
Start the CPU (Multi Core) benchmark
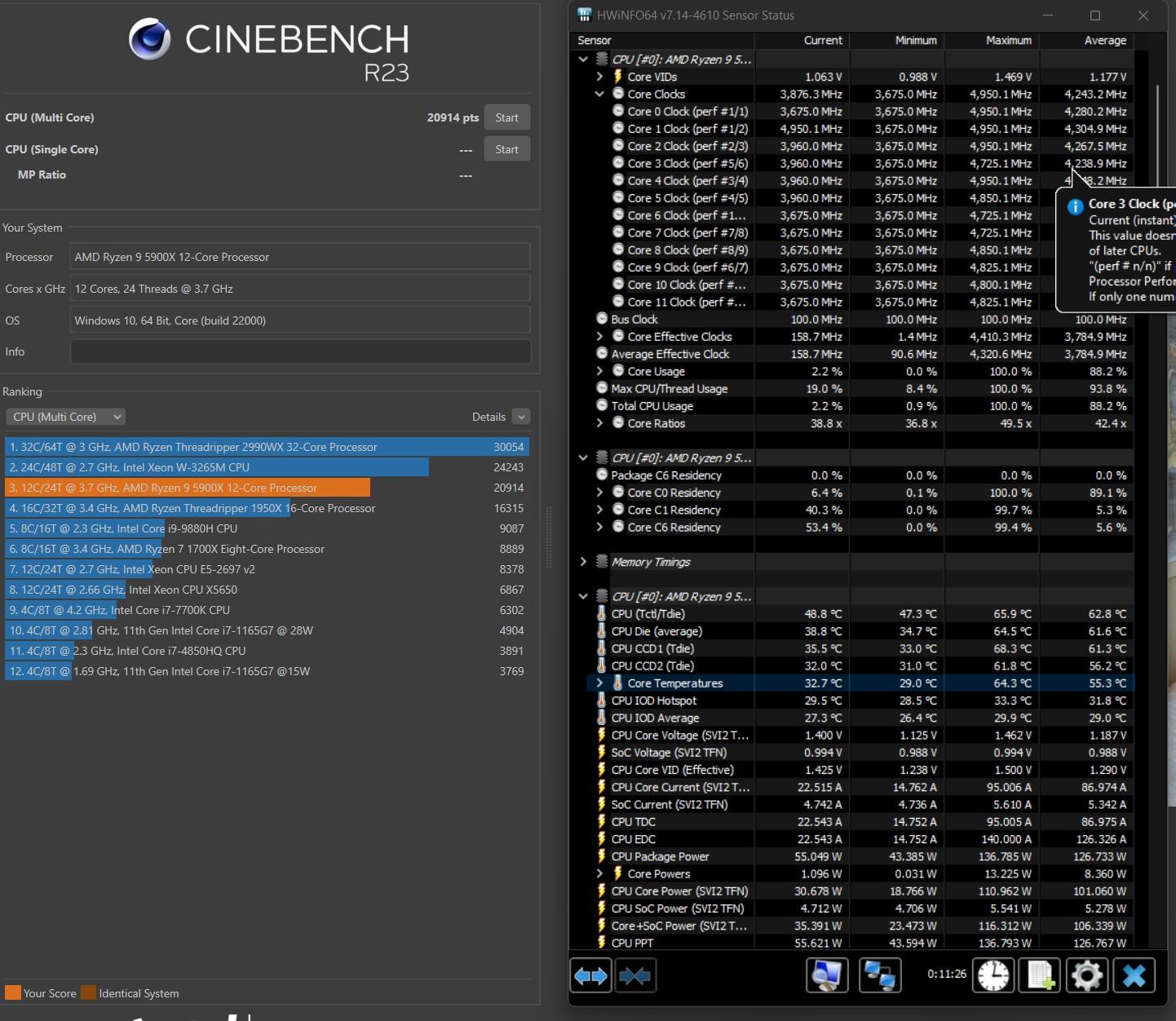(x=506, y=117)
